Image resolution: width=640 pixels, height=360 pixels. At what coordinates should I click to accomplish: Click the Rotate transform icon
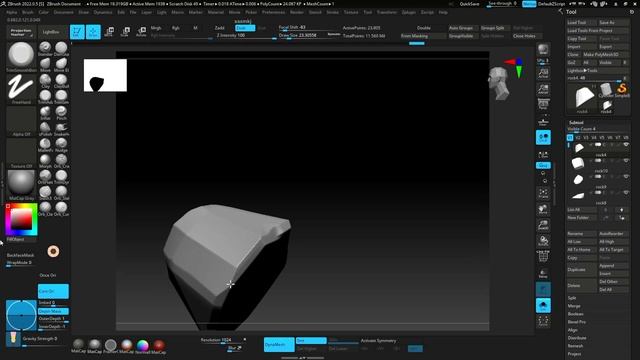coord(141,32)
